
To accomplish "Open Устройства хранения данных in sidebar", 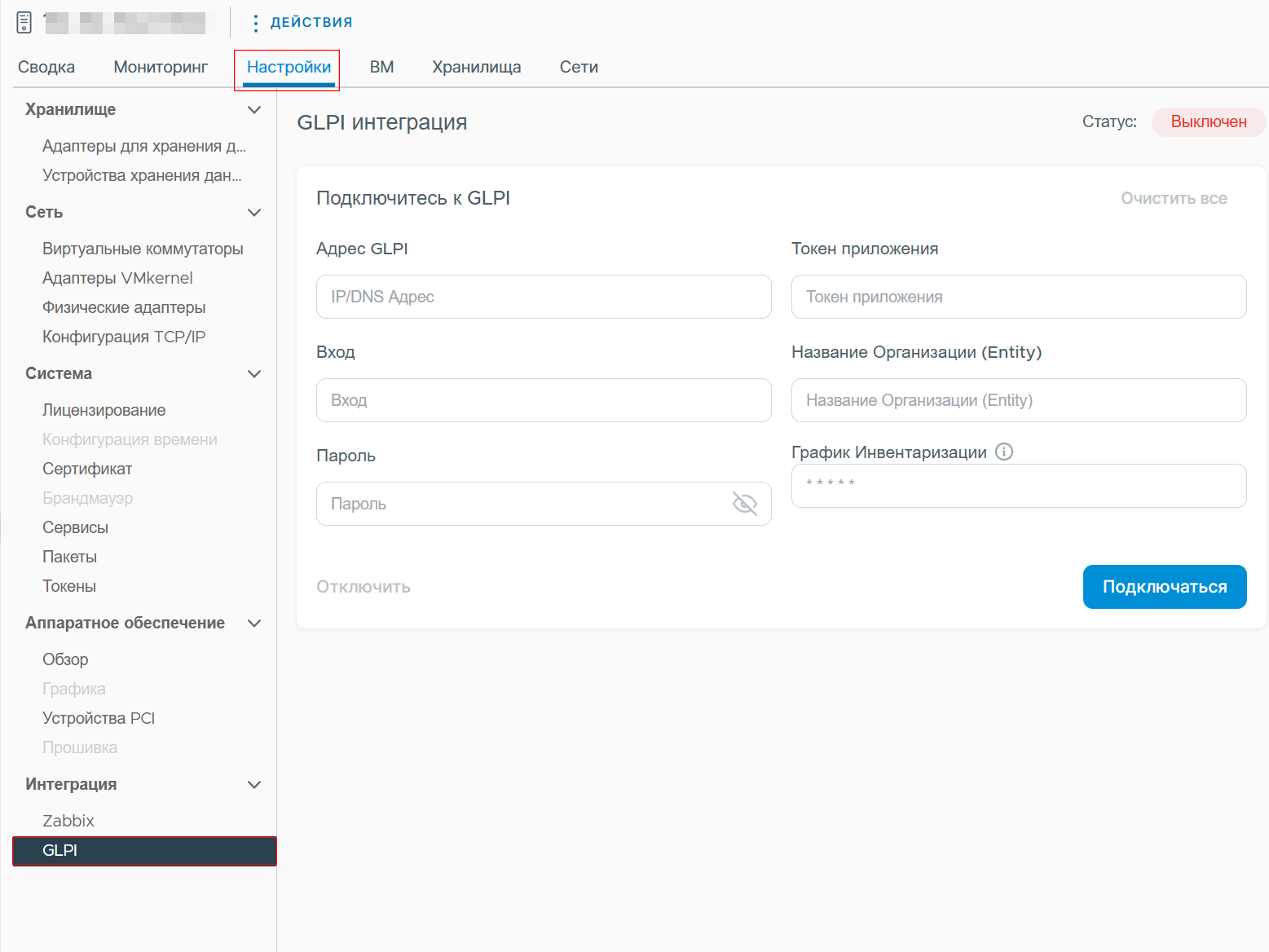I will [x=142, y=175].
